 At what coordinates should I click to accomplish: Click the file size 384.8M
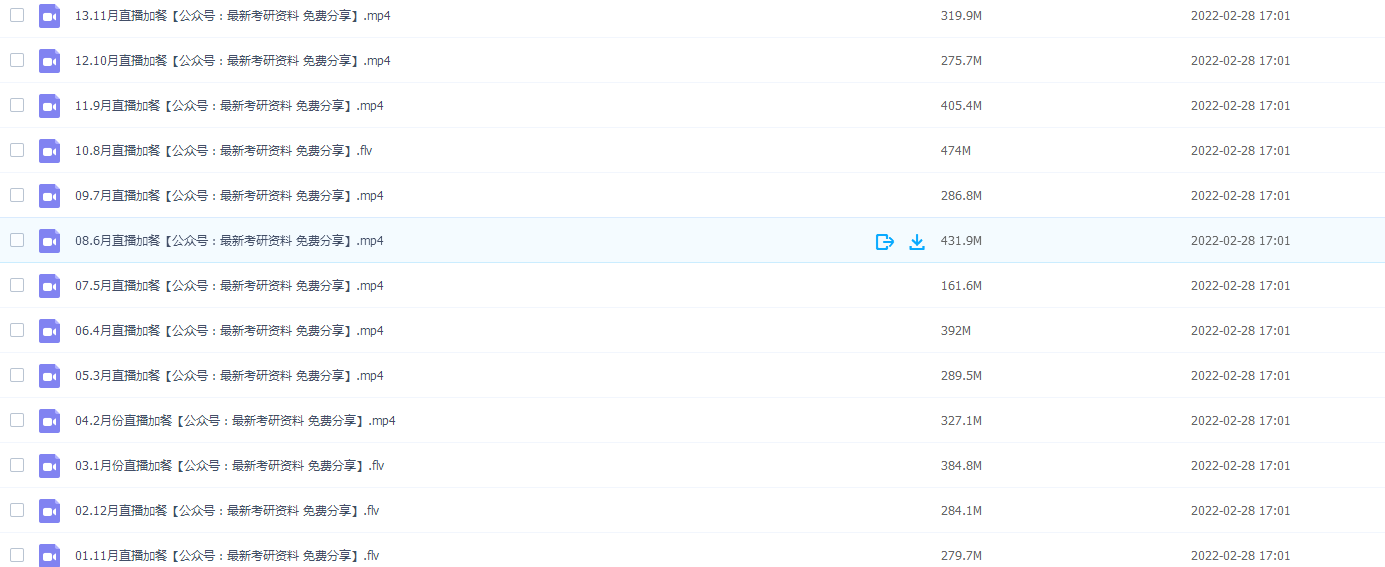tap(961, 466)
